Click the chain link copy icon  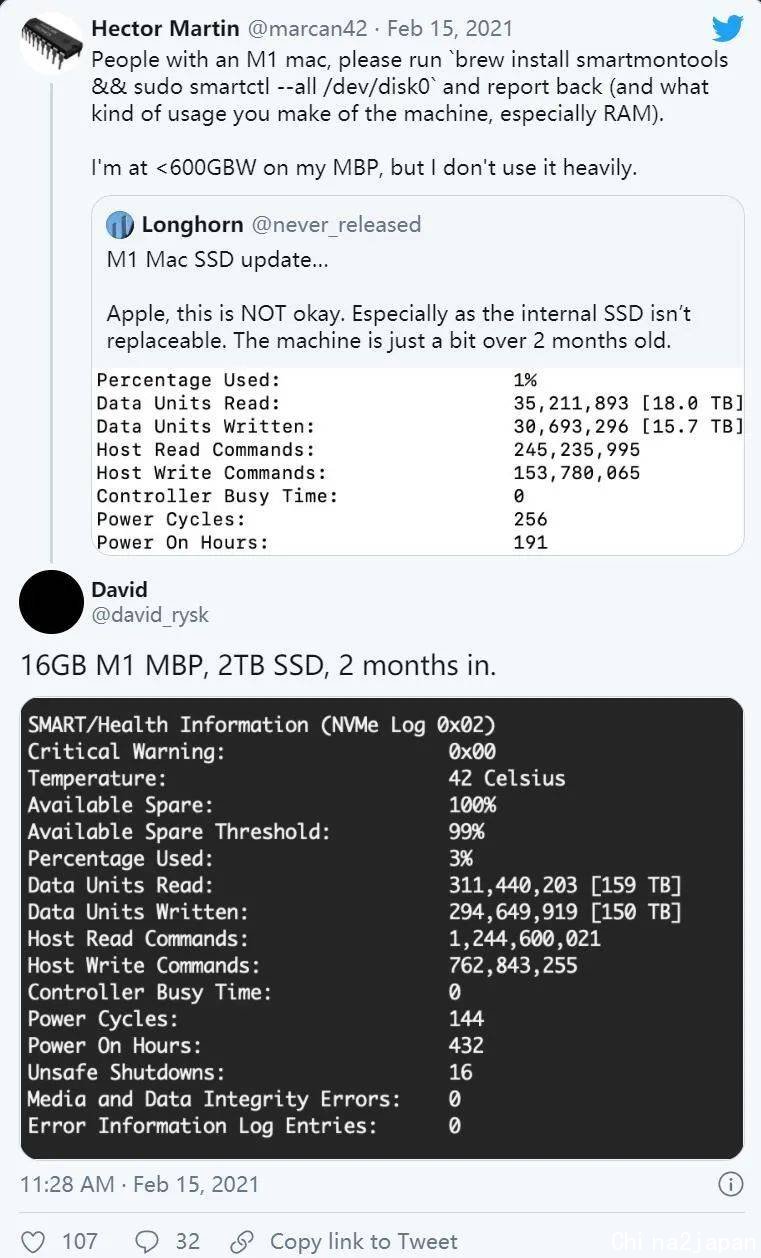tap(241, 1241)
